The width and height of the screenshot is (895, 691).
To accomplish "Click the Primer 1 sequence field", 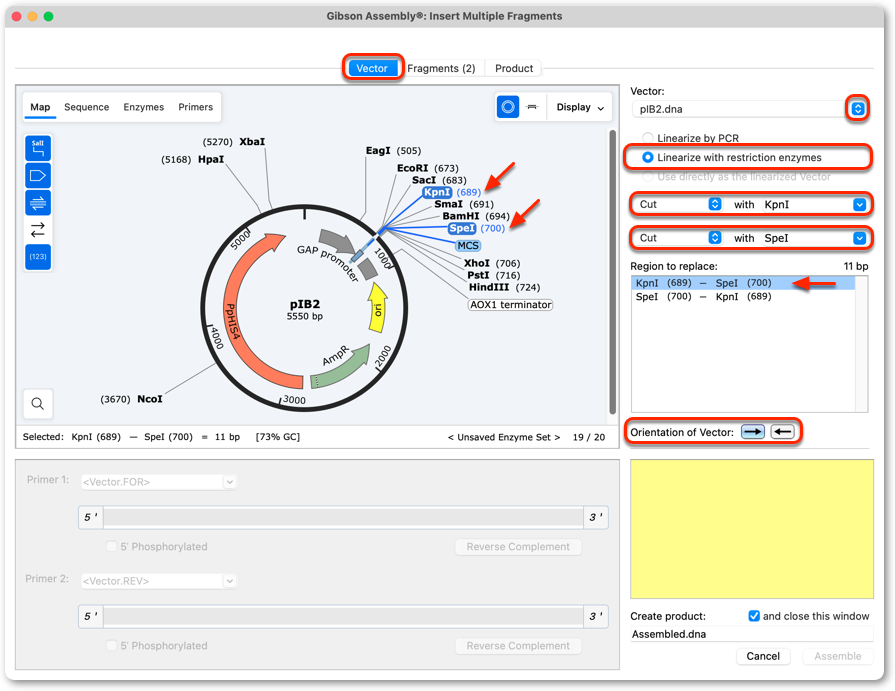I will click(x=343, y=517).
